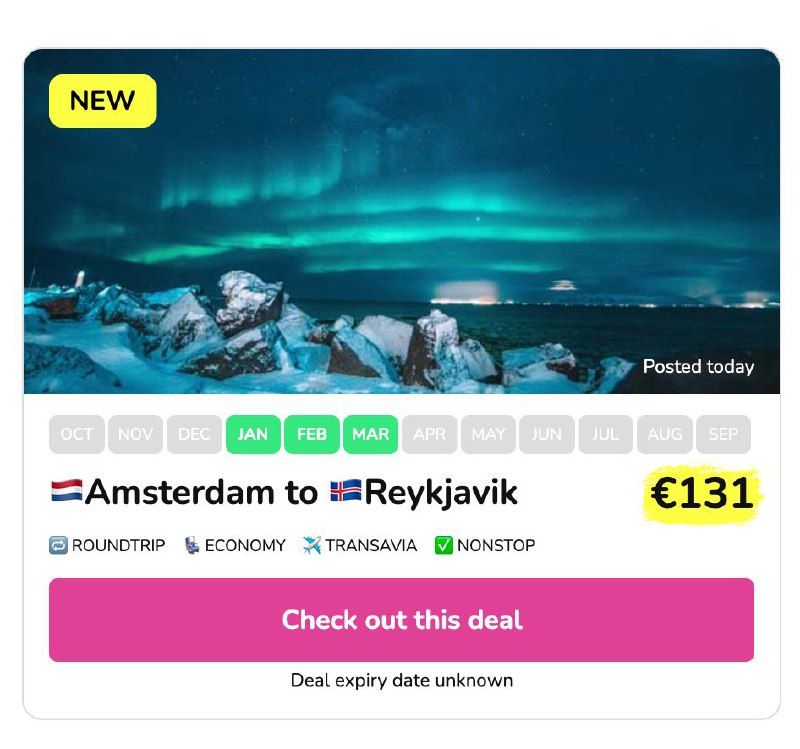The image size is (800, 749).
Task: Click the Transavia airplane icon
Action: [312, 545]
